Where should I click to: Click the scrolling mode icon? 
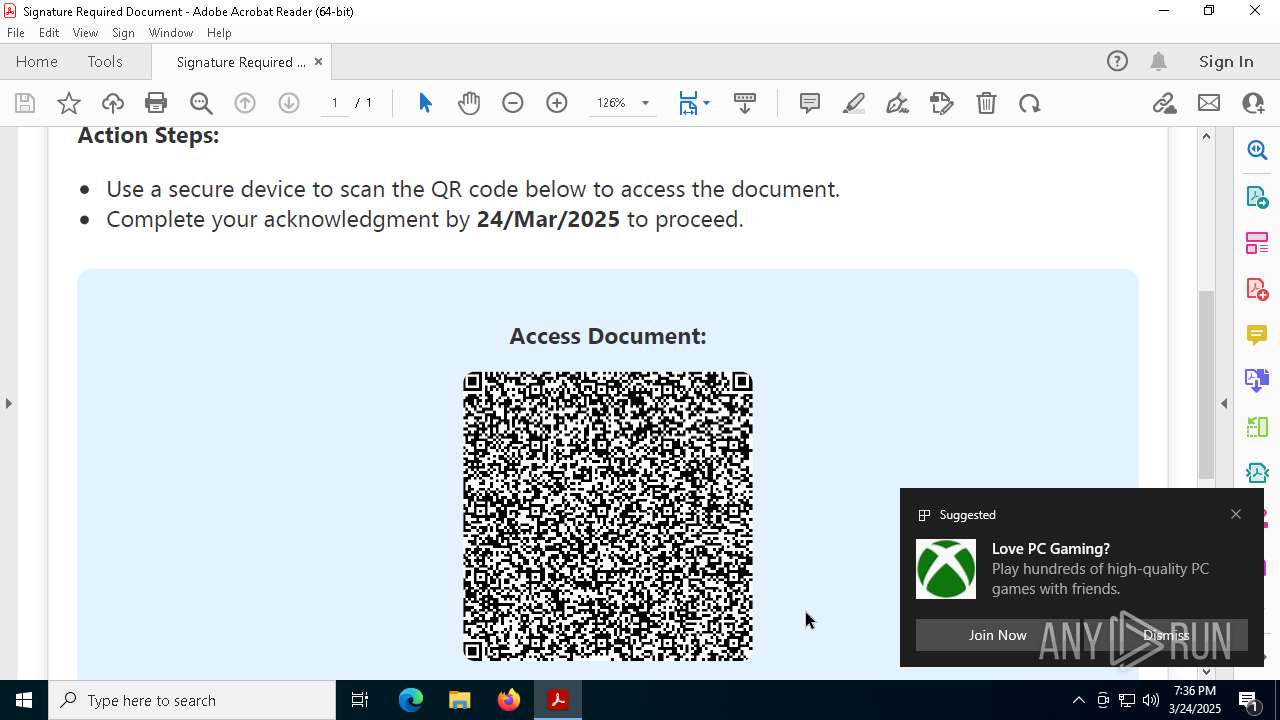coord(745,103)
